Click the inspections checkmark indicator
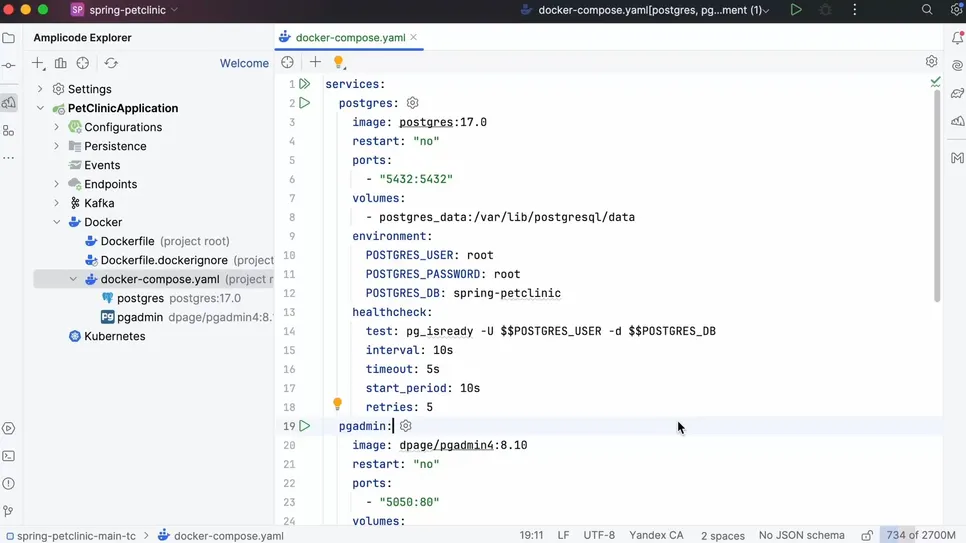Screen dimensions: 966x543 click(935, 82)
